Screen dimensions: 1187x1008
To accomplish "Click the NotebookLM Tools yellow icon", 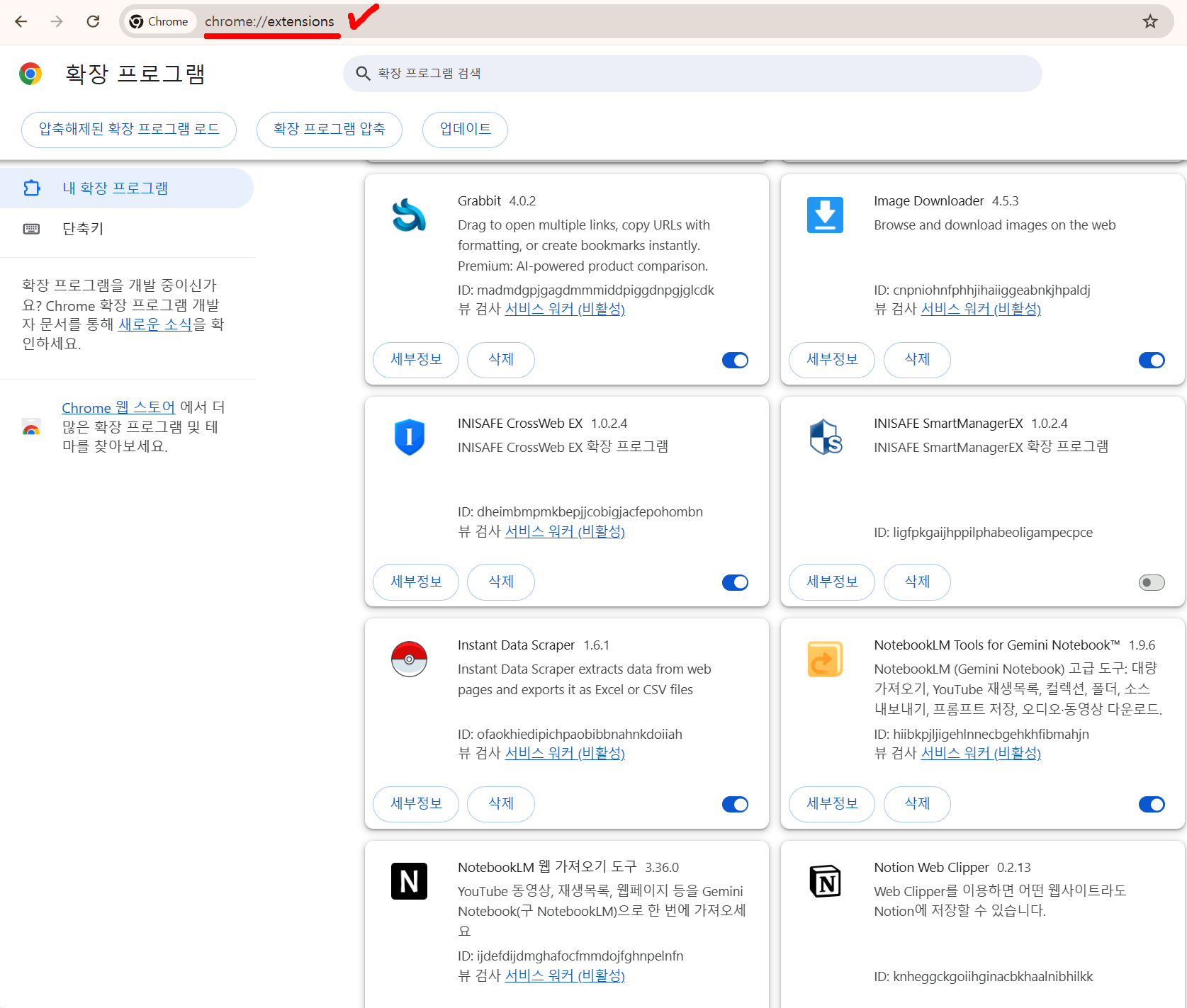I will (826, 659).
